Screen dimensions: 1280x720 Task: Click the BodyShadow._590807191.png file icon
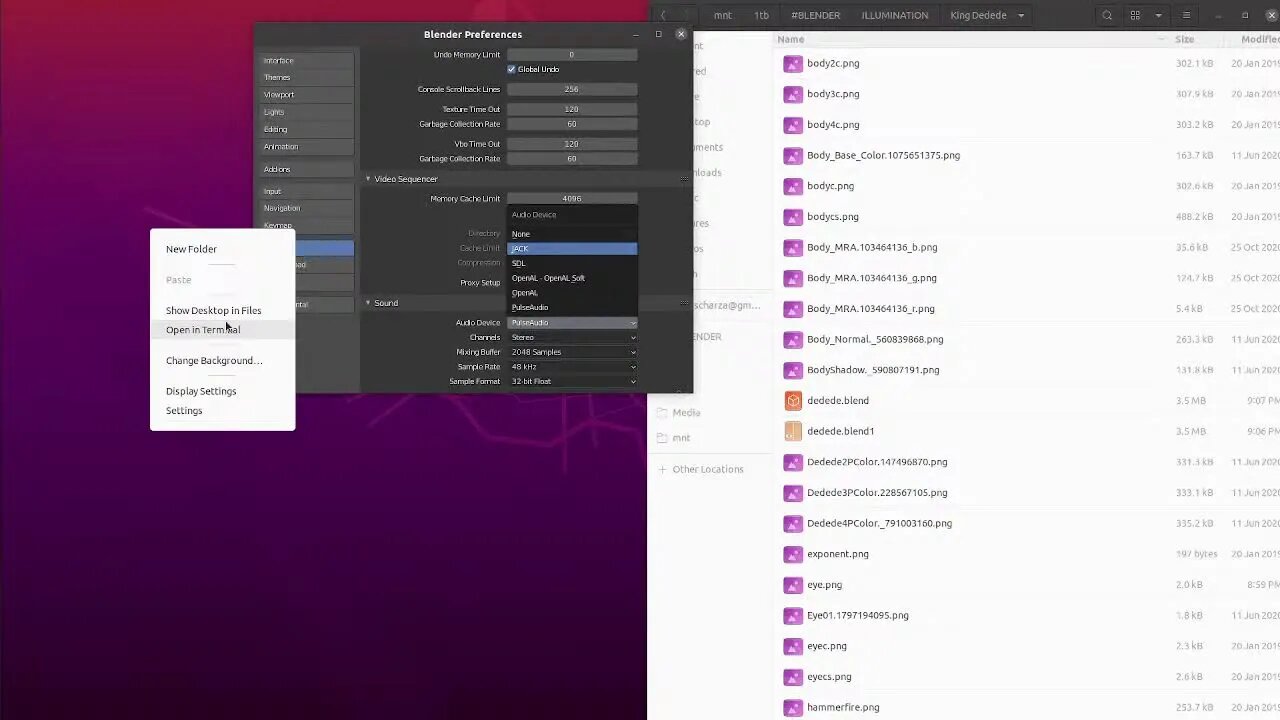pos(793,370)
